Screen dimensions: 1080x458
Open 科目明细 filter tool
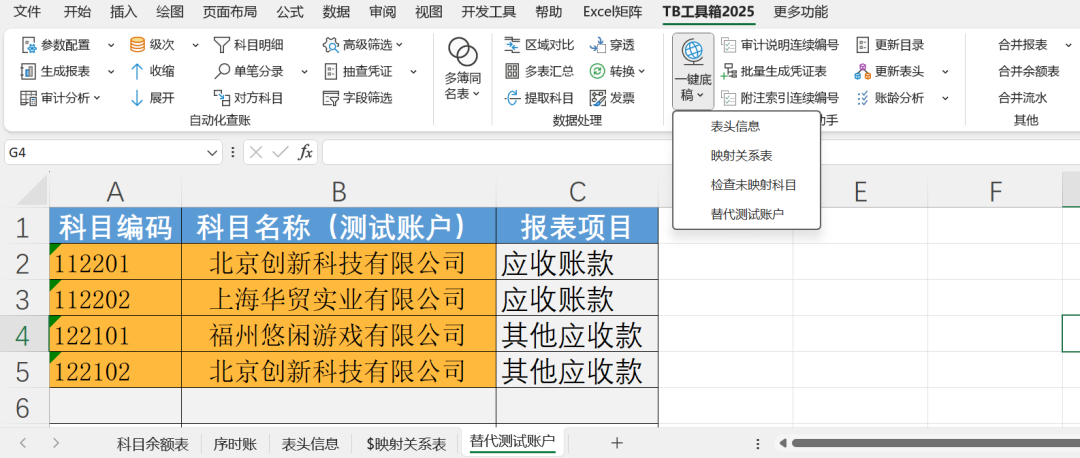tap(248, 45)
